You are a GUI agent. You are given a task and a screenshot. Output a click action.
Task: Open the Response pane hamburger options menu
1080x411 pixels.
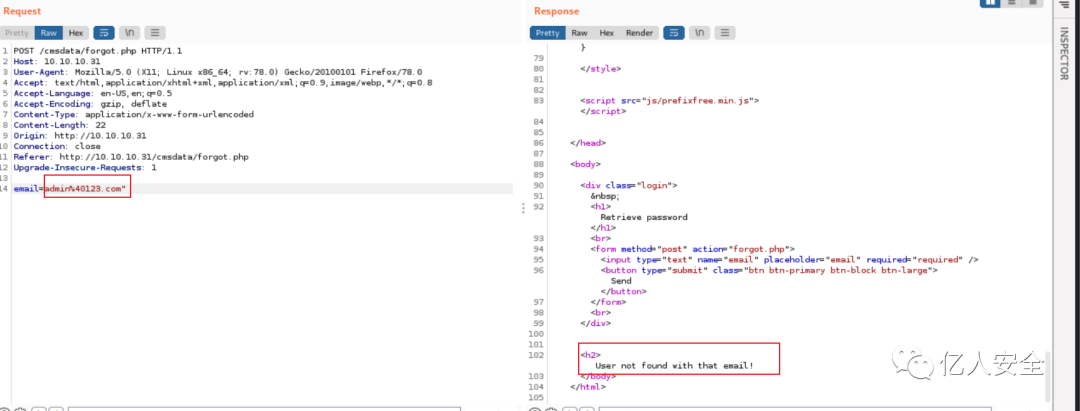pyautogui.click(x=725, y=33)
